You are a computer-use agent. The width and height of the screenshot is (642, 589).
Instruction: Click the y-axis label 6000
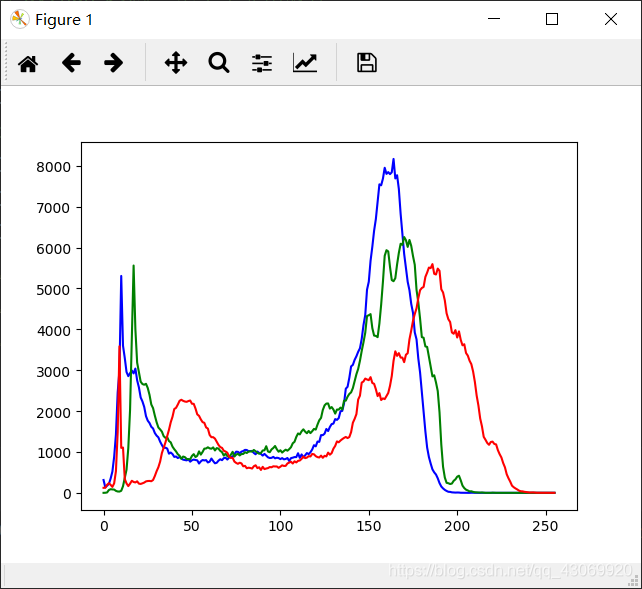54,249
